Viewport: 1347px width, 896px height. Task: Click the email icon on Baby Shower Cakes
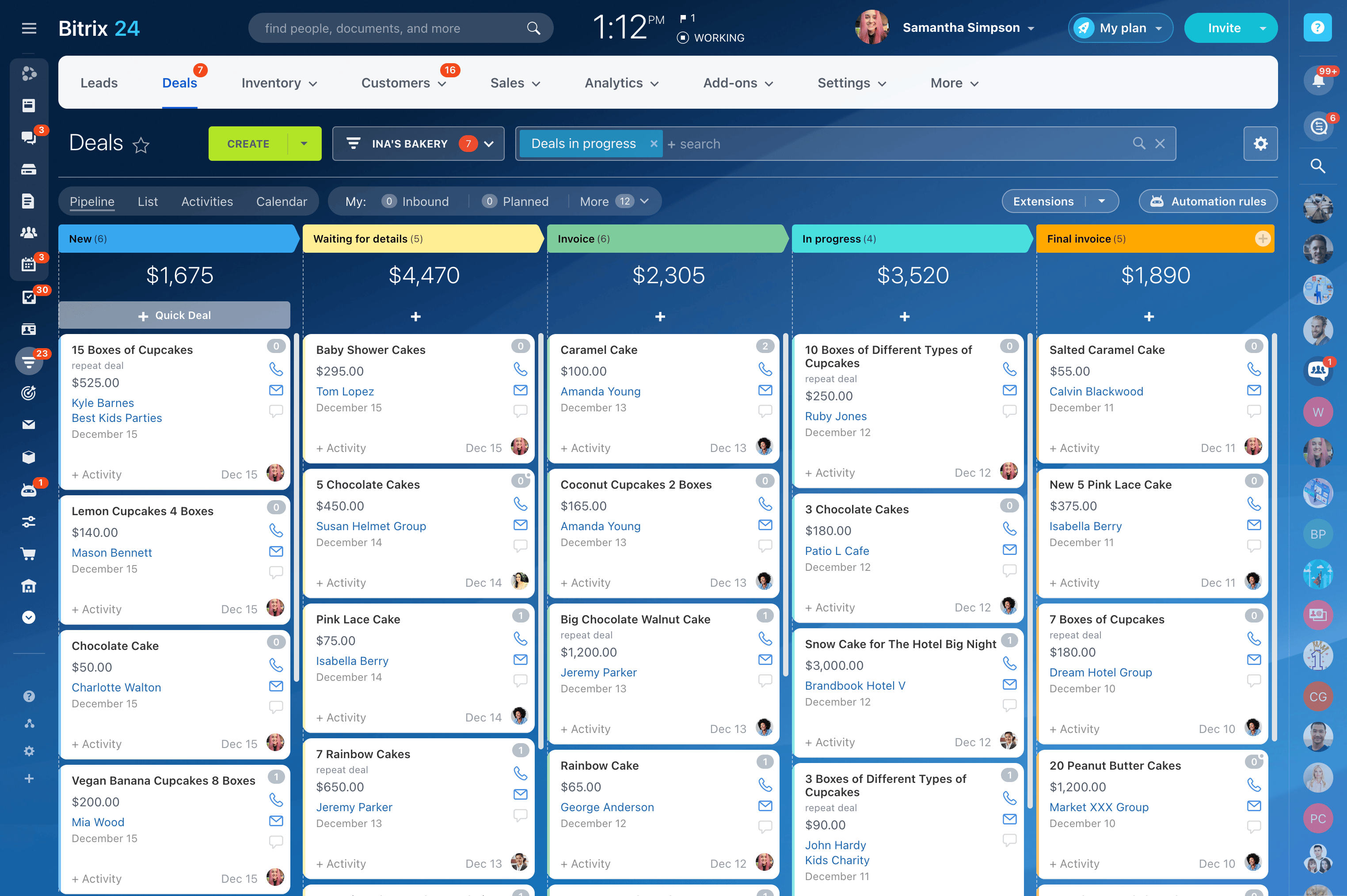pos(520,390)
